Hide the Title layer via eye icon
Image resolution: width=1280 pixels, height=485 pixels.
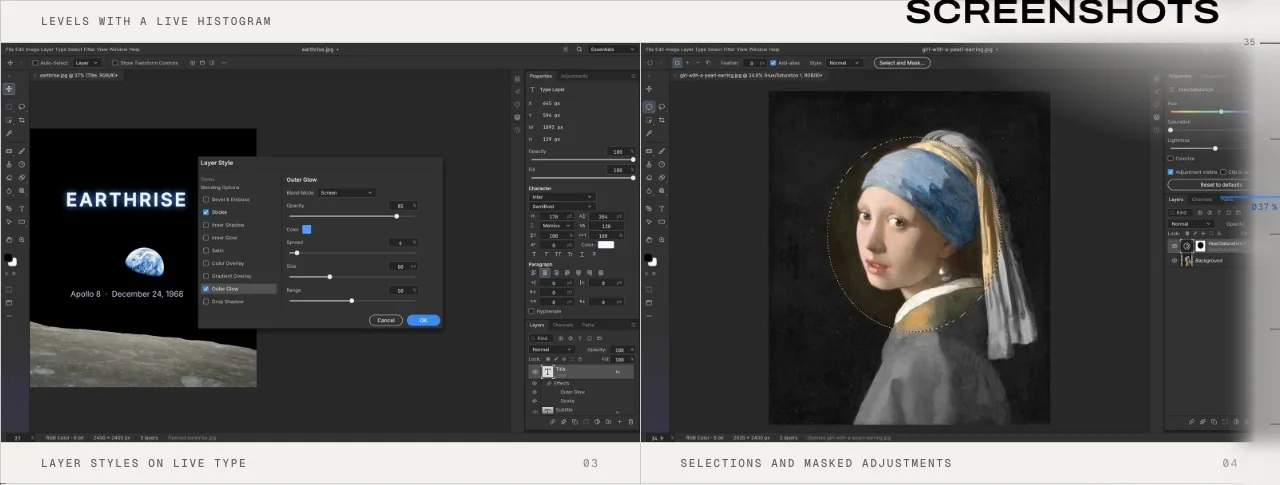pyautogui.click(x=534, y=371)
